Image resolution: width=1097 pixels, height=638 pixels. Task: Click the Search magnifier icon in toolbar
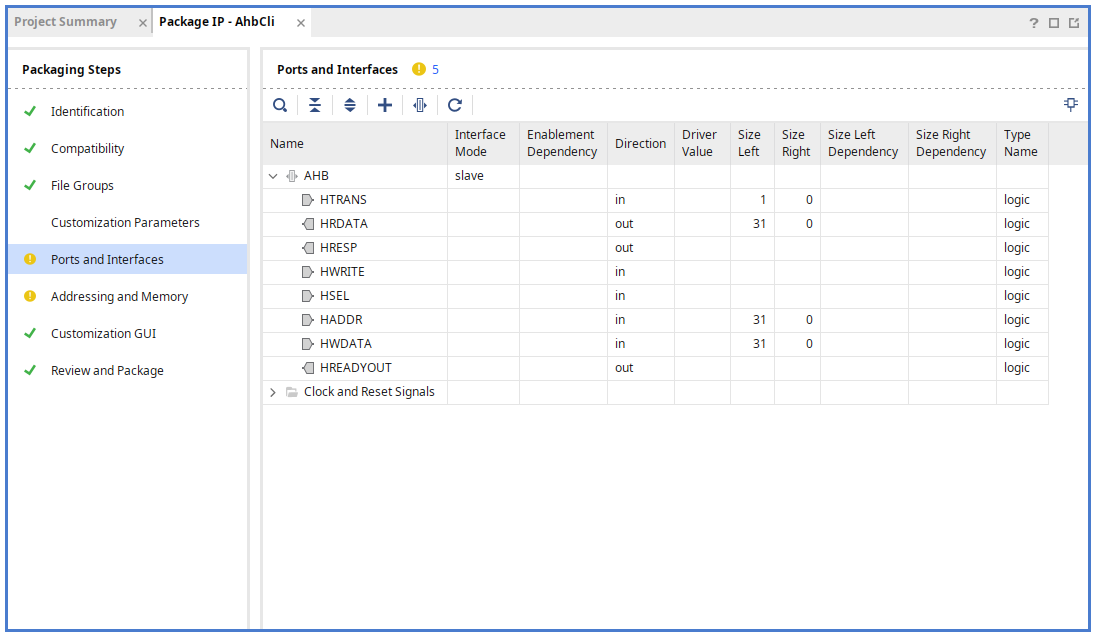click(x=280, y=105)
